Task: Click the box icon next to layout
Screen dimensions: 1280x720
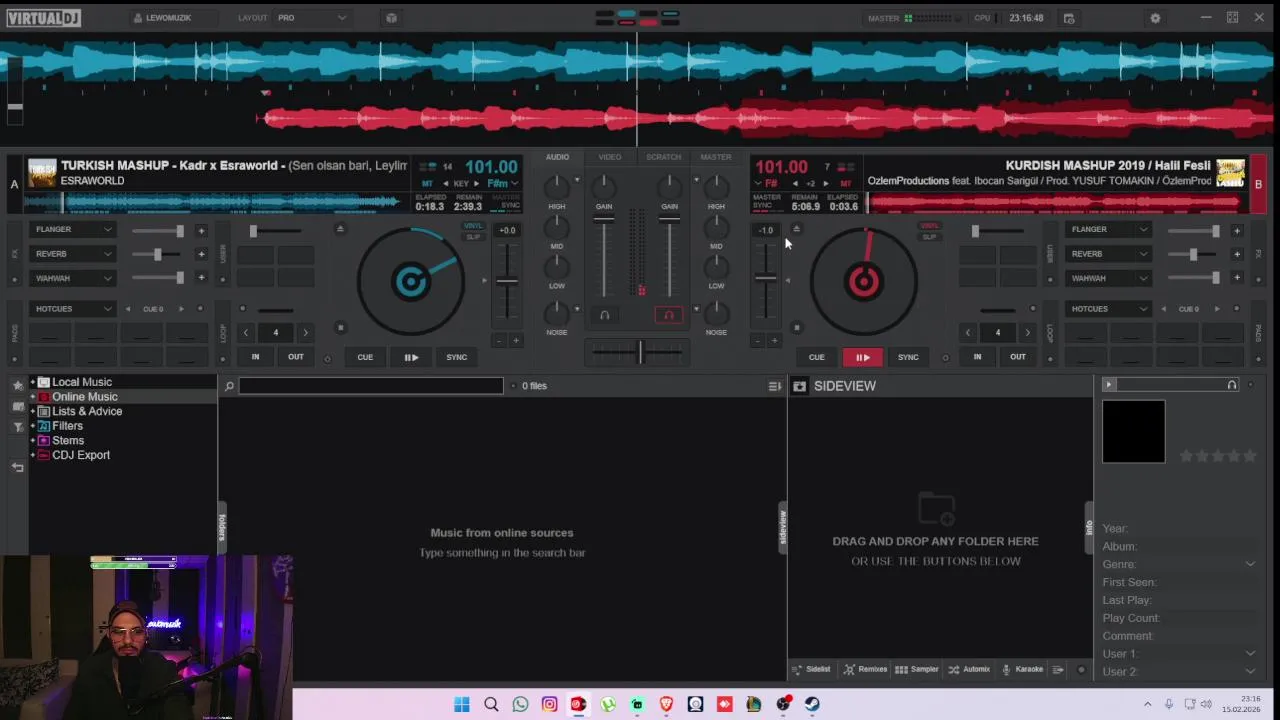Action: (391, 18)
